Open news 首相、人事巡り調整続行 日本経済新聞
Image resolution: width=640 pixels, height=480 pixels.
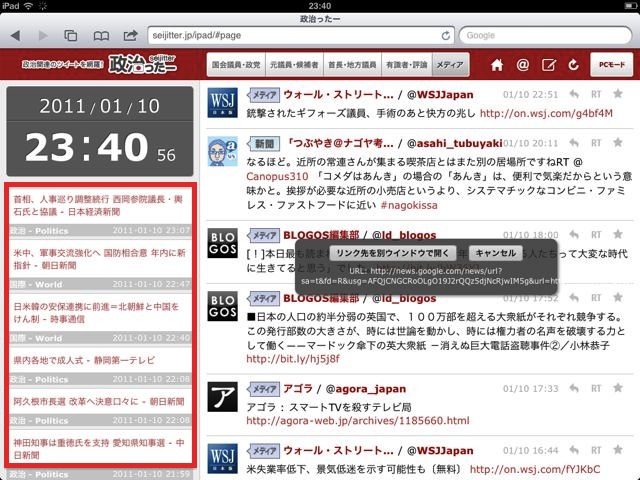[98, 205]
